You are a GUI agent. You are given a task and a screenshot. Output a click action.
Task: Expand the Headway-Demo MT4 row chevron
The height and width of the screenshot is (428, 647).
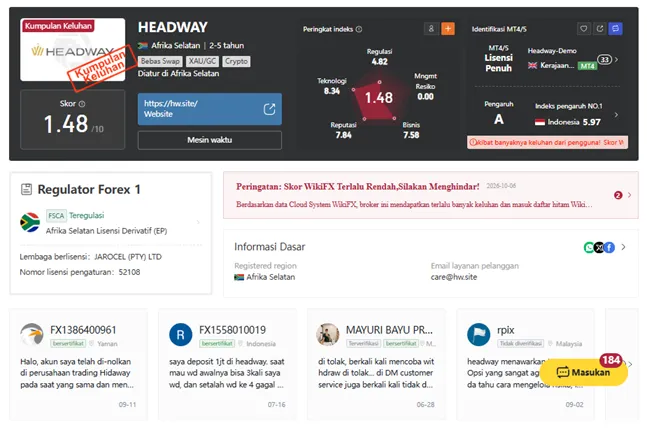(616, 59)
